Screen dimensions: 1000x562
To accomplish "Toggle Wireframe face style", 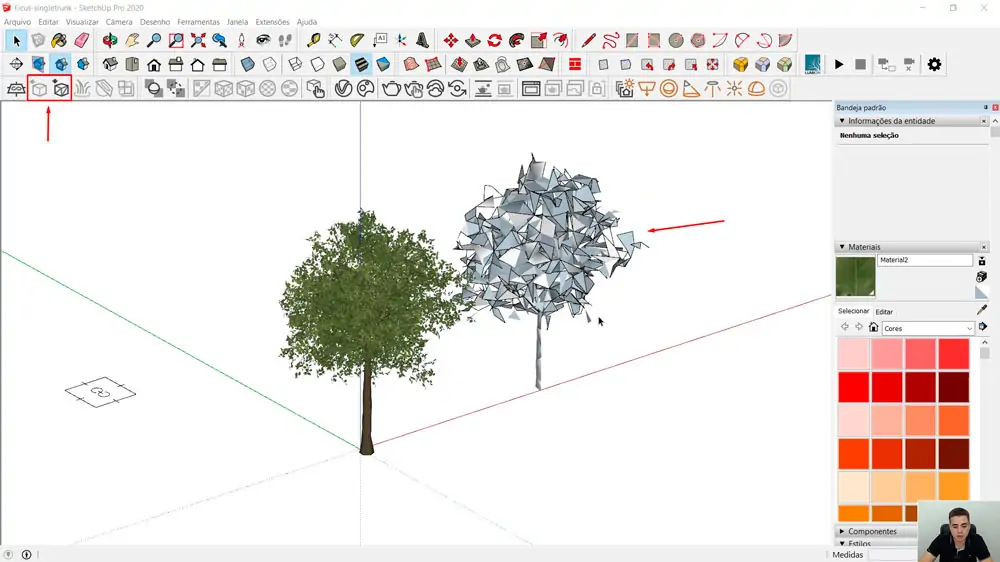I will tap(295, 64).
